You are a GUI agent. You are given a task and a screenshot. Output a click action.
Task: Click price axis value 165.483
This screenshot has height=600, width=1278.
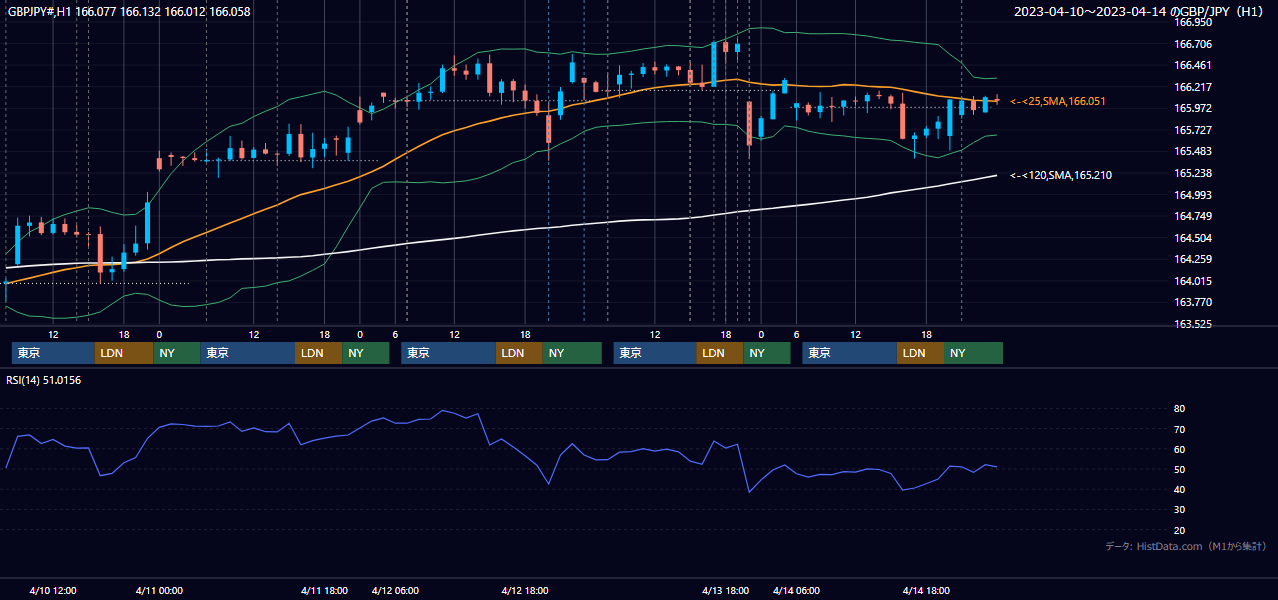[x=1192, y=151]
